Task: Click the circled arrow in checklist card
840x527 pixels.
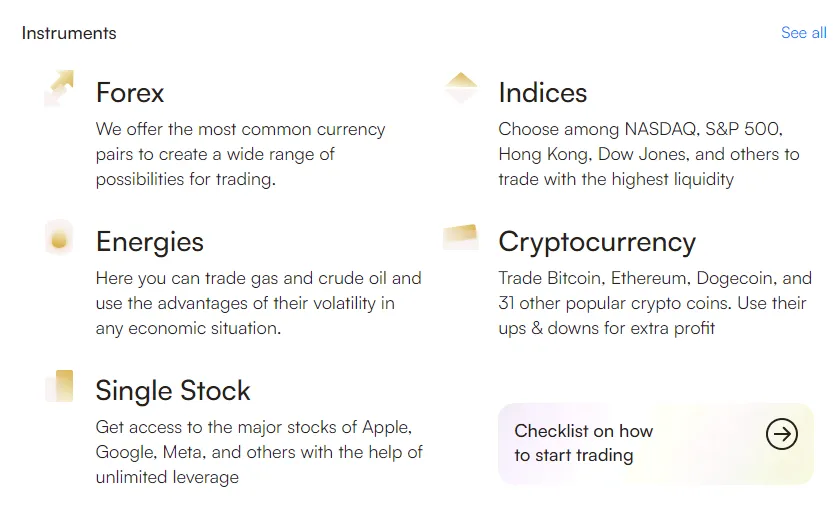Action: tap(782, 434)
